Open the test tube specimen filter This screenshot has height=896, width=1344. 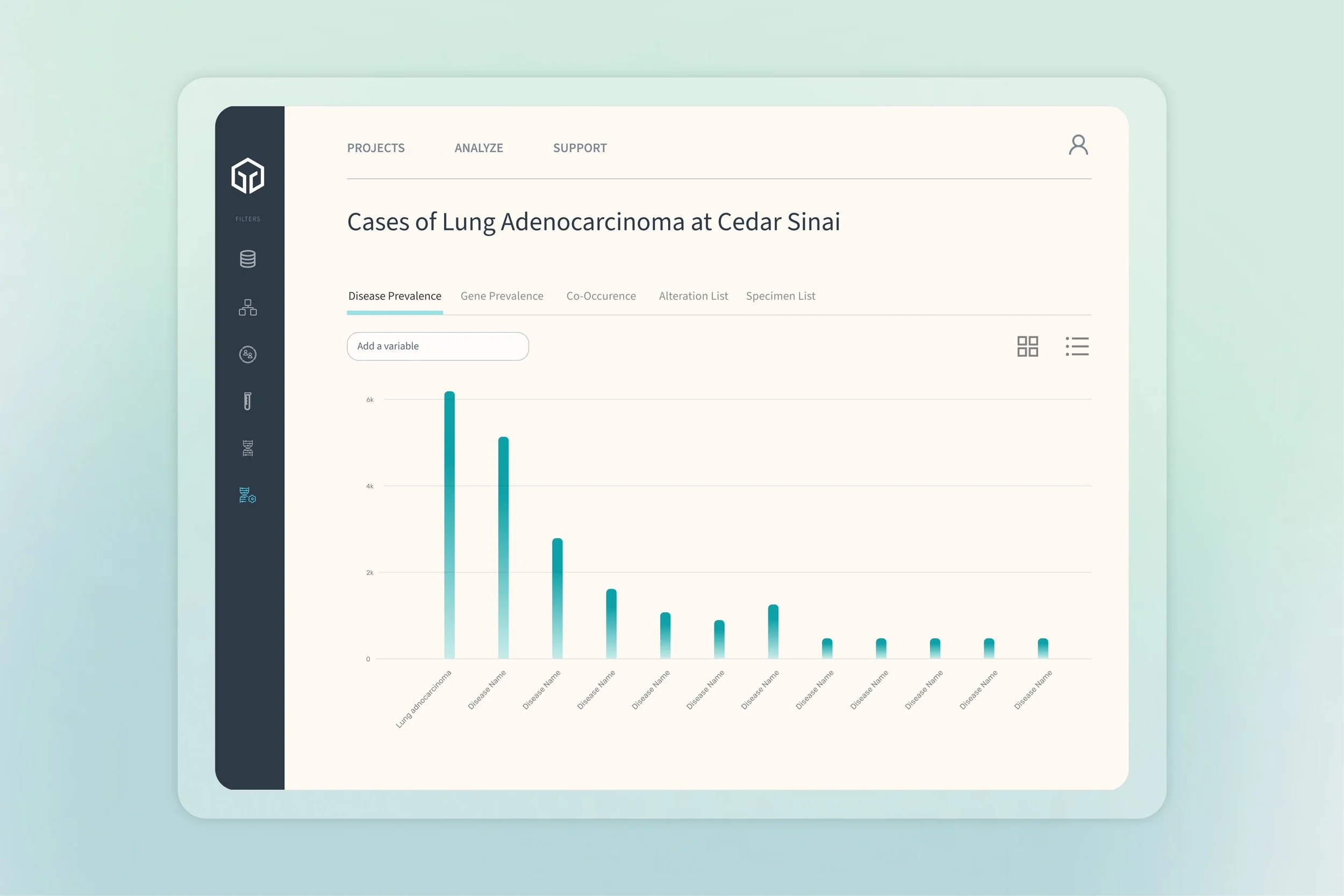[x=247, y=401]
